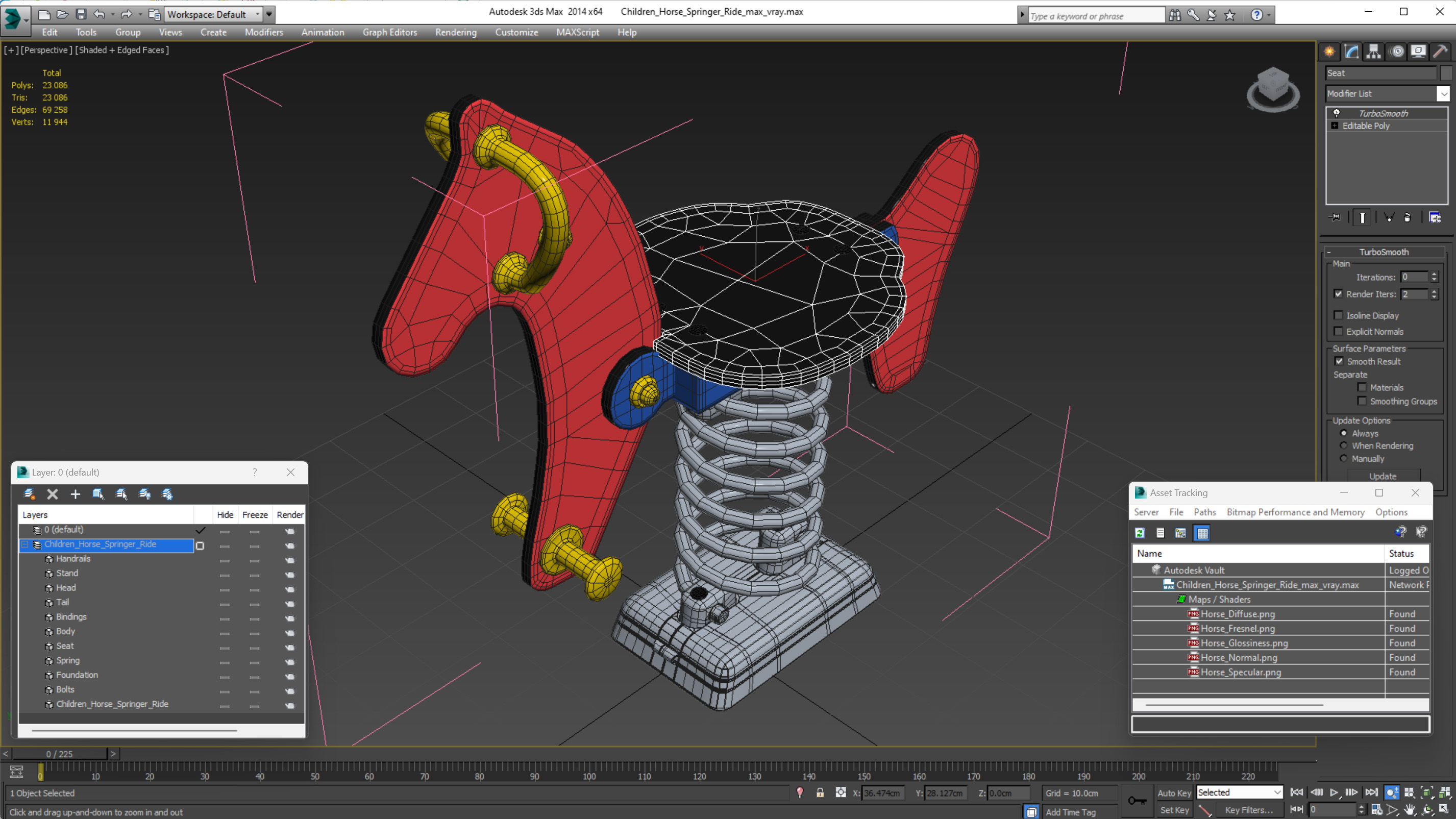Select When Rendering update option
The height and width of the screenshot is (819, 1456).
(1344, 445)
